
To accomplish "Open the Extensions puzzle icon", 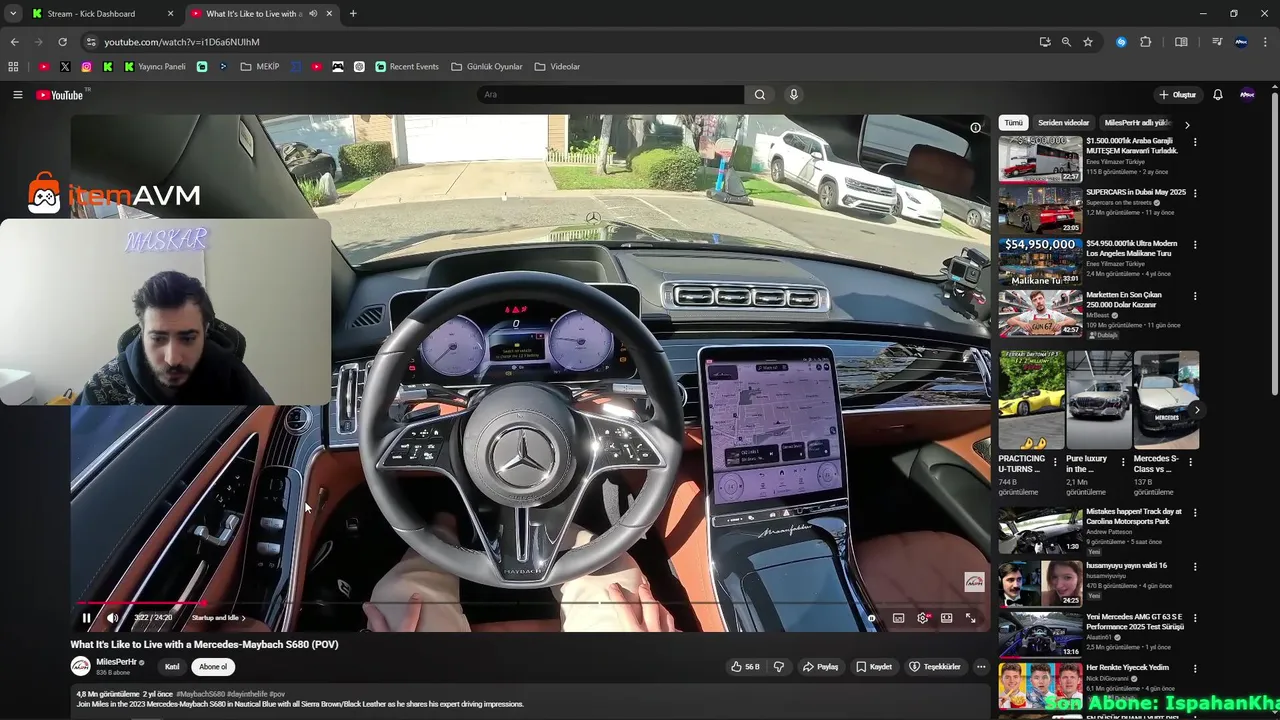I will coord(1146,42).
